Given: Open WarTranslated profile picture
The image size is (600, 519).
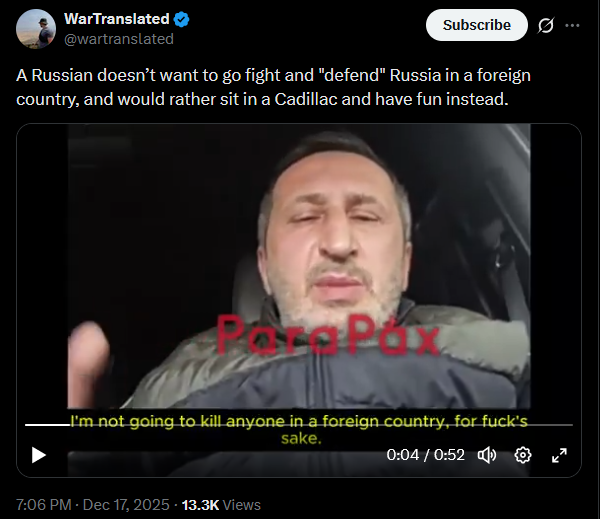Looking at the screenshot, I should 36,29.
